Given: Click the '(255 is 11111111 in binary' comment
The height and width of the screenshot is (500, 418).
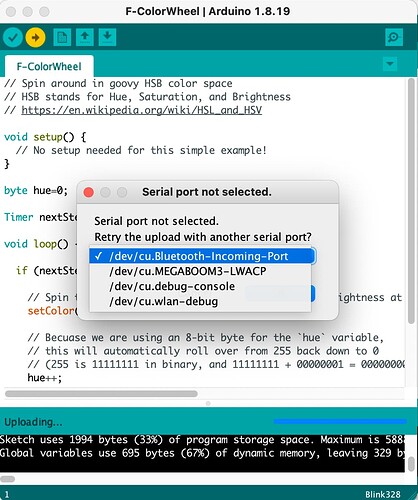Looking at the screenshot, I should coord(216,364).
